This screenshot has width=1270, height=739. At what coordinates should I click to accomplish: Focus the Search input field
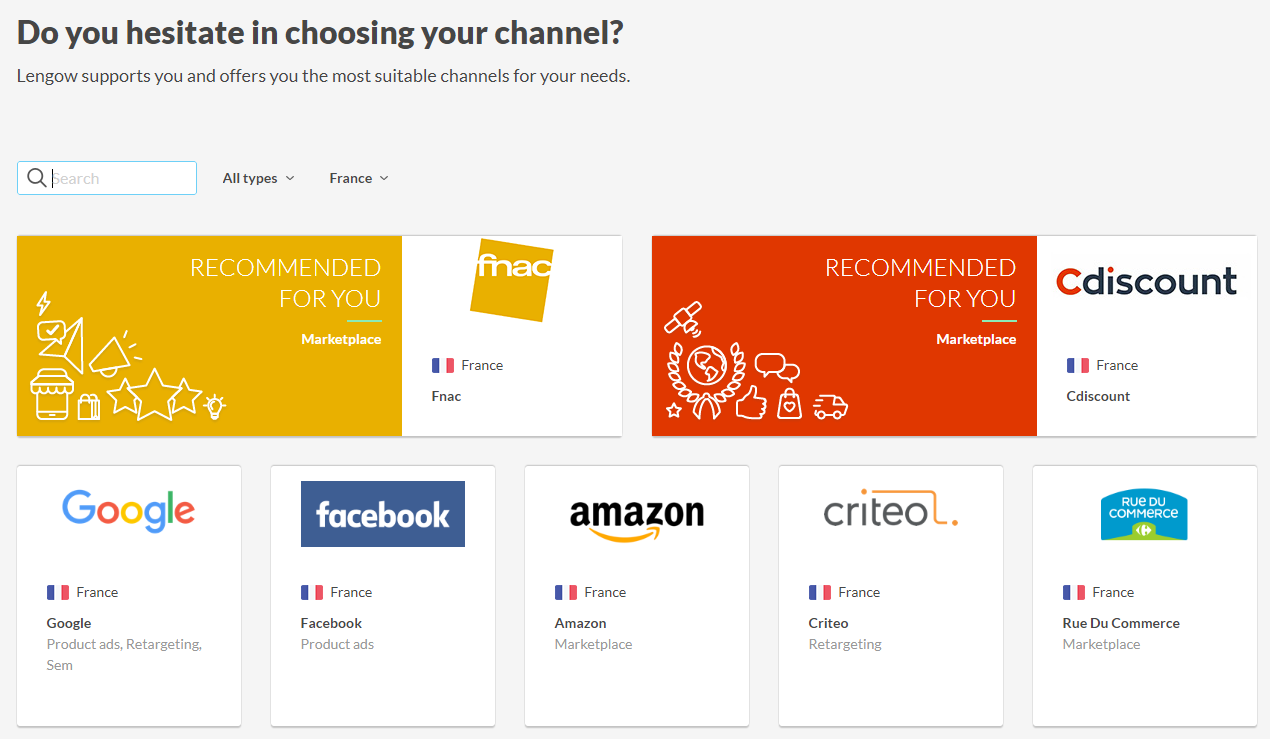click(120, 178)
